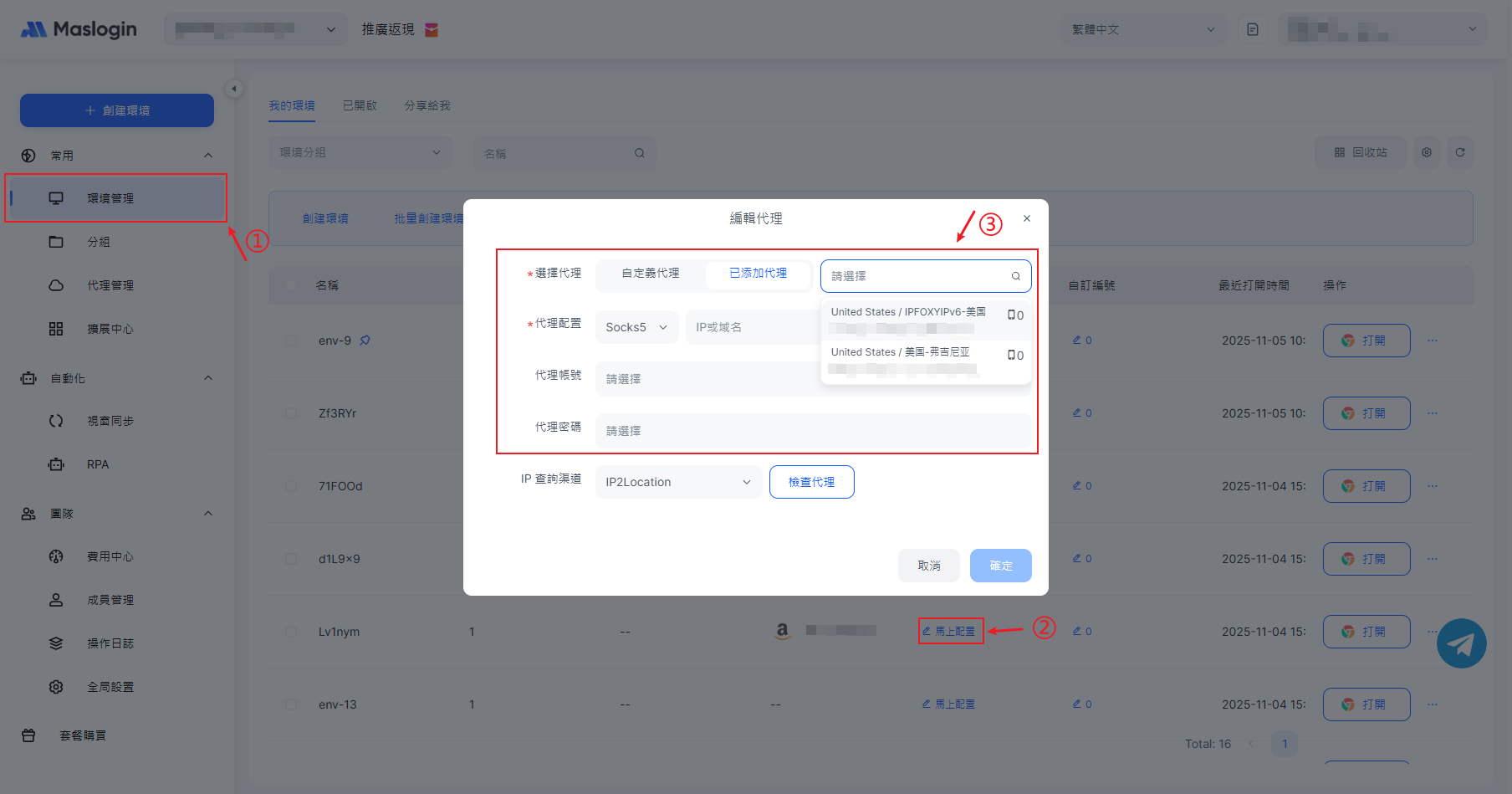1512x794 pixels.
Task: Open the Socks5 proxy type dropdown
Action: coord(636,327)
